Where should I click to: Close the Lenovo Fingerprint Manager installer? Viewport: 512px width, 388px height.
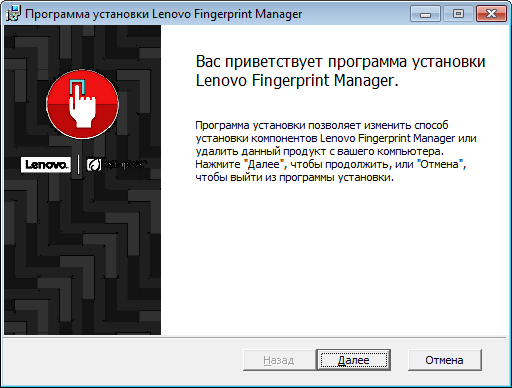pyautogui.click(x=491, y=14)
